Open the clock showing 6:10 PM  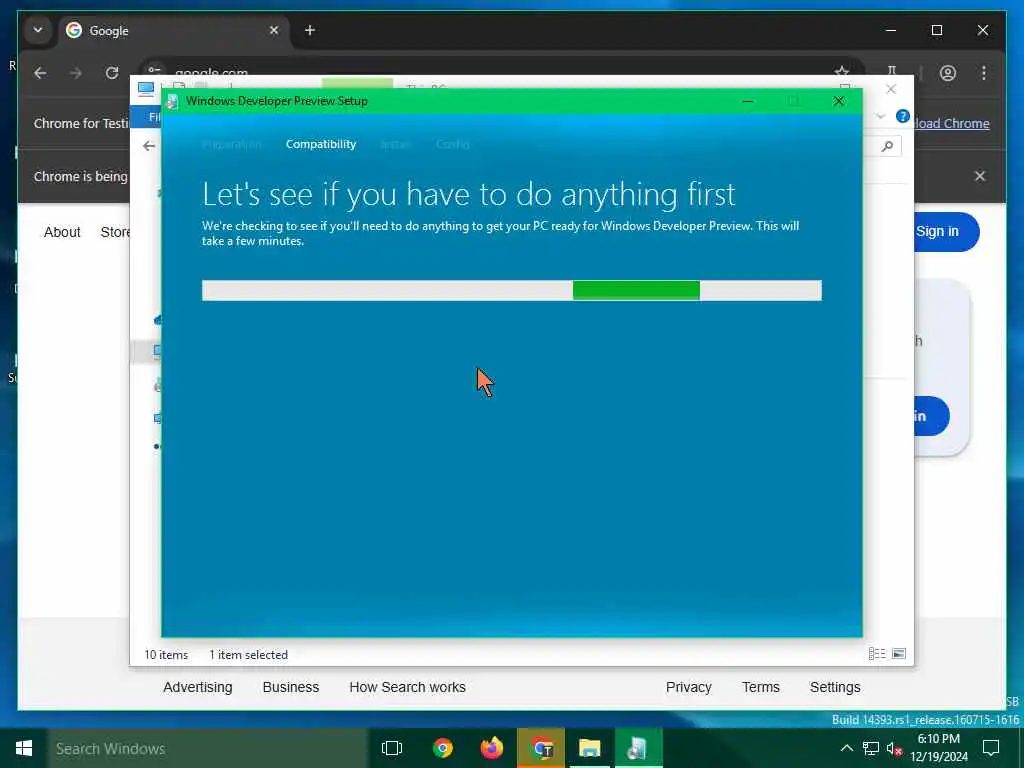[938, 748]
